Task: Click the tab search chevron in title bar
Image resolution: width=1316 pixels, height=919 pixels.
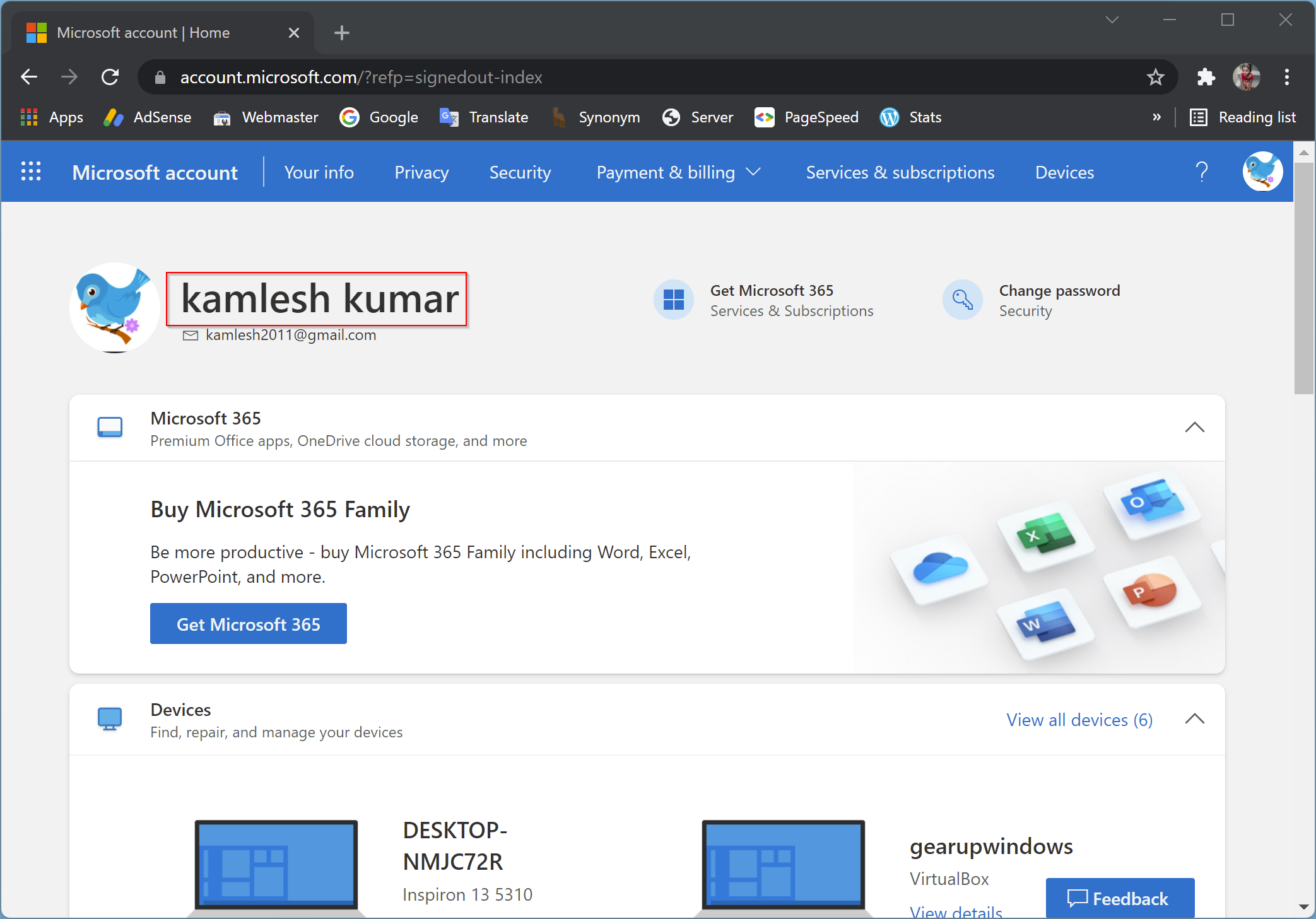Action: point(1112,20)
